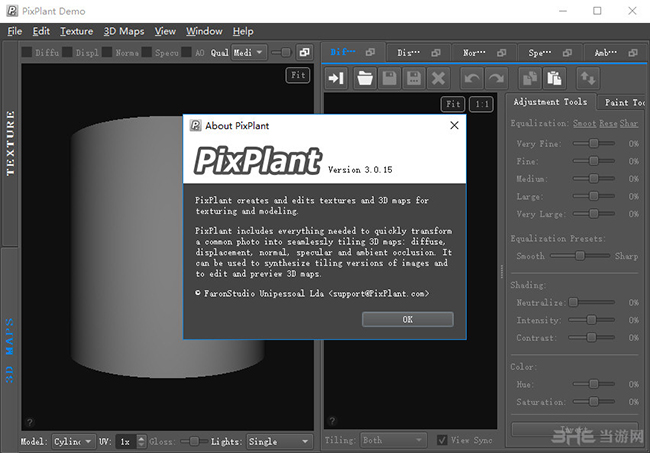Switch to the Specular map tab

tap(550, 53)
